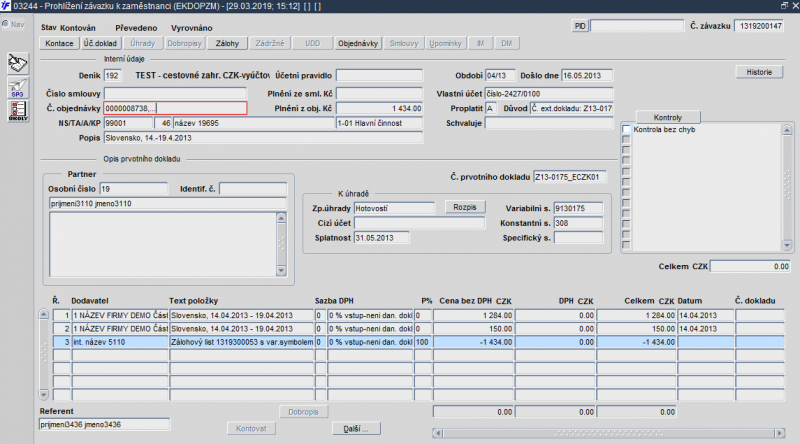
Task: Open Objednávky button in top toolbar
Action: pyautogui.click(x=358, y=44)
